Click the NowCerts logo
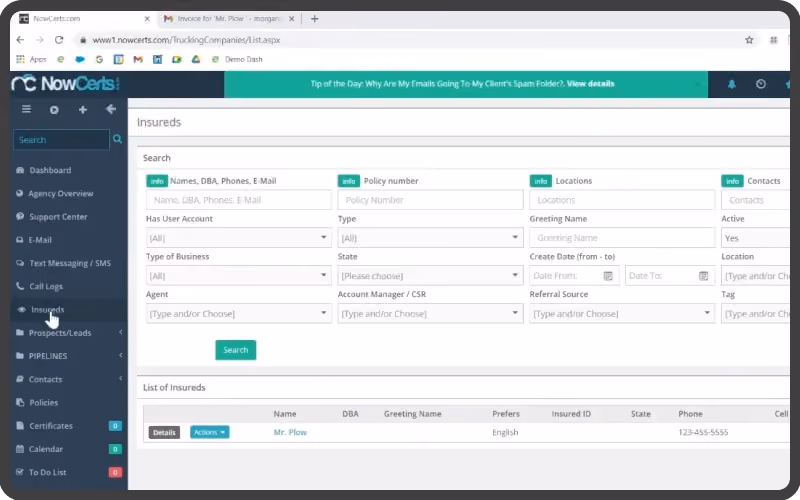 tap(65, 84)
